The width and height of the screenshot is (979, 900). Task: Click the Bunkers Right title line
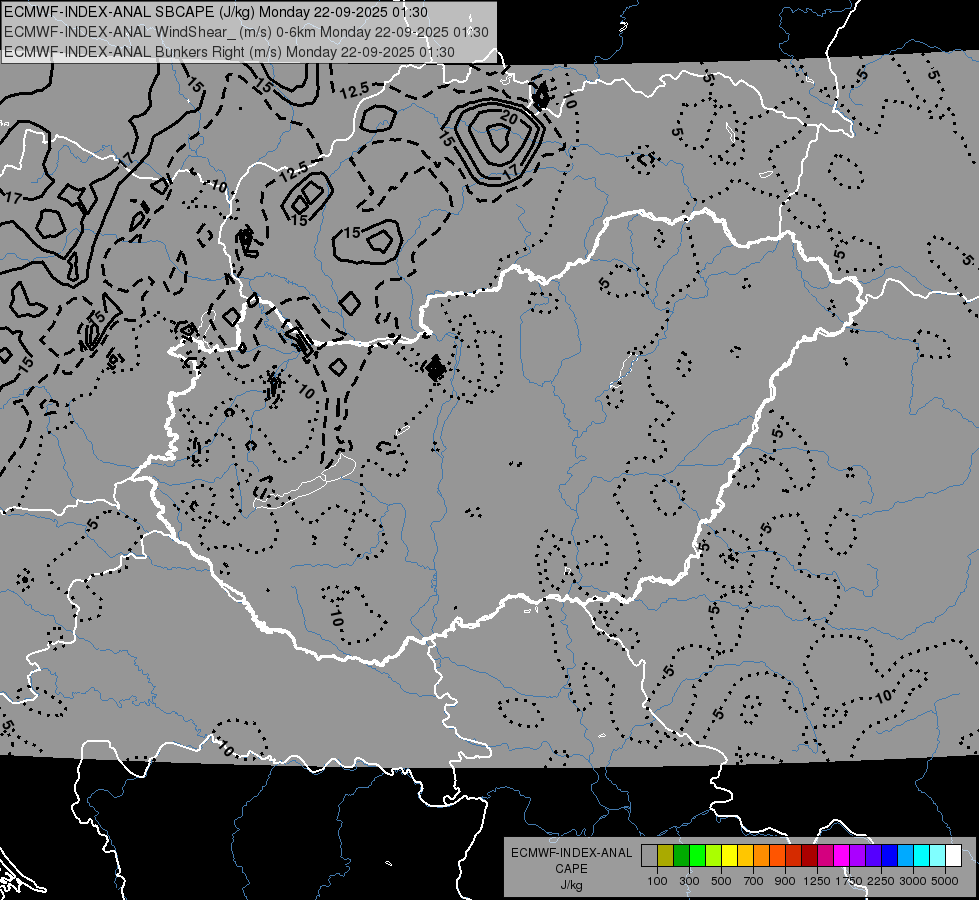[x=229, y=52]
